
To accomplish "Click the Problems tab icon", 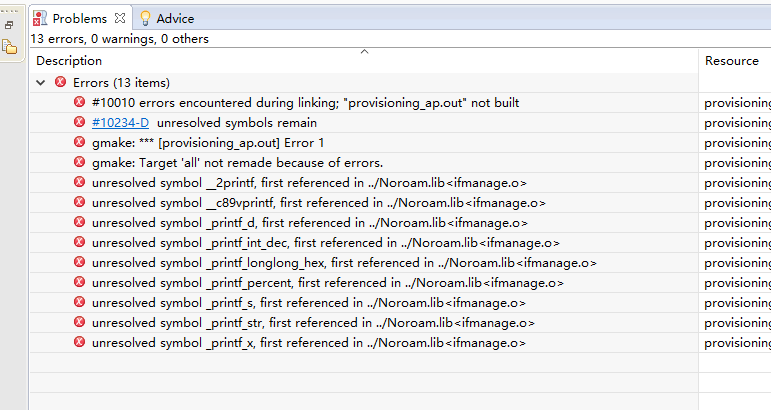I will 40,18.
